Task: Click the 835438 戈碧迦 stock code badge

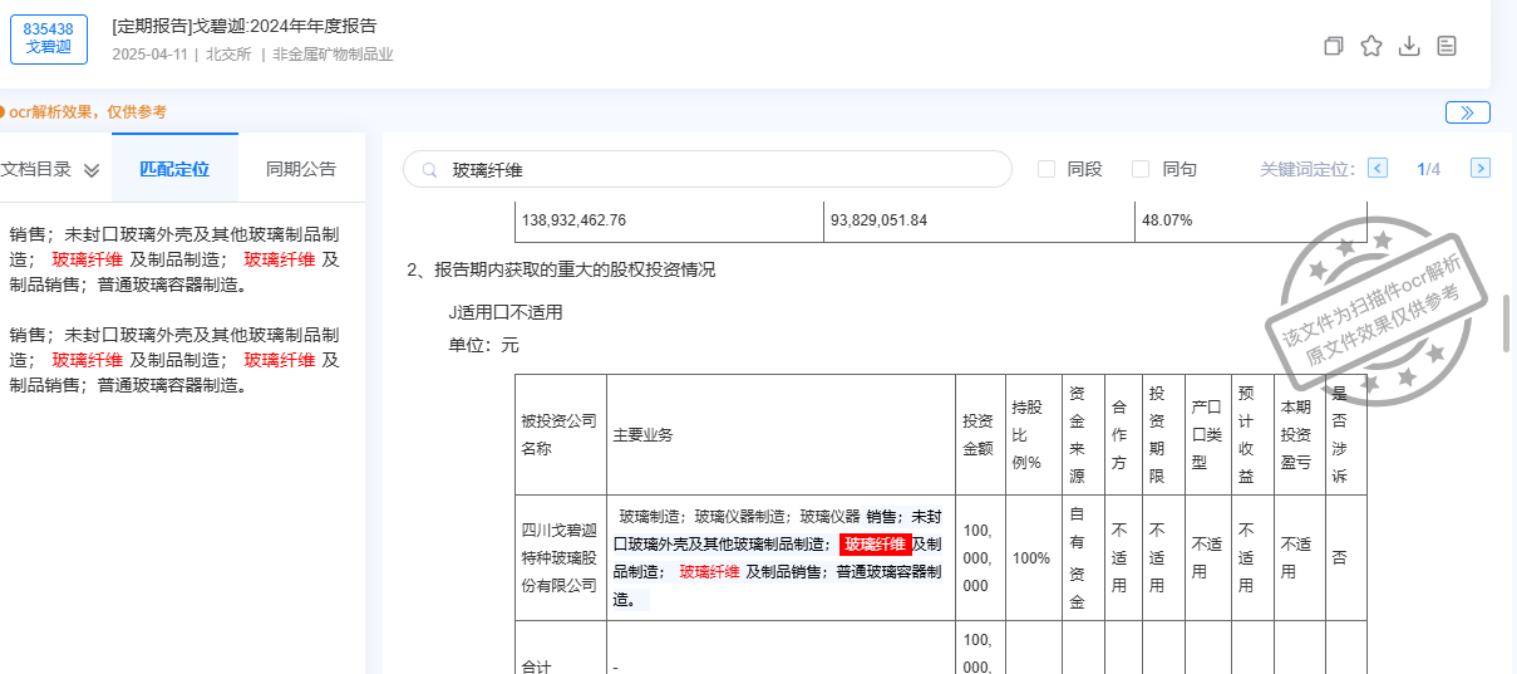Action: pyautogui.click(x=48, y=39)
